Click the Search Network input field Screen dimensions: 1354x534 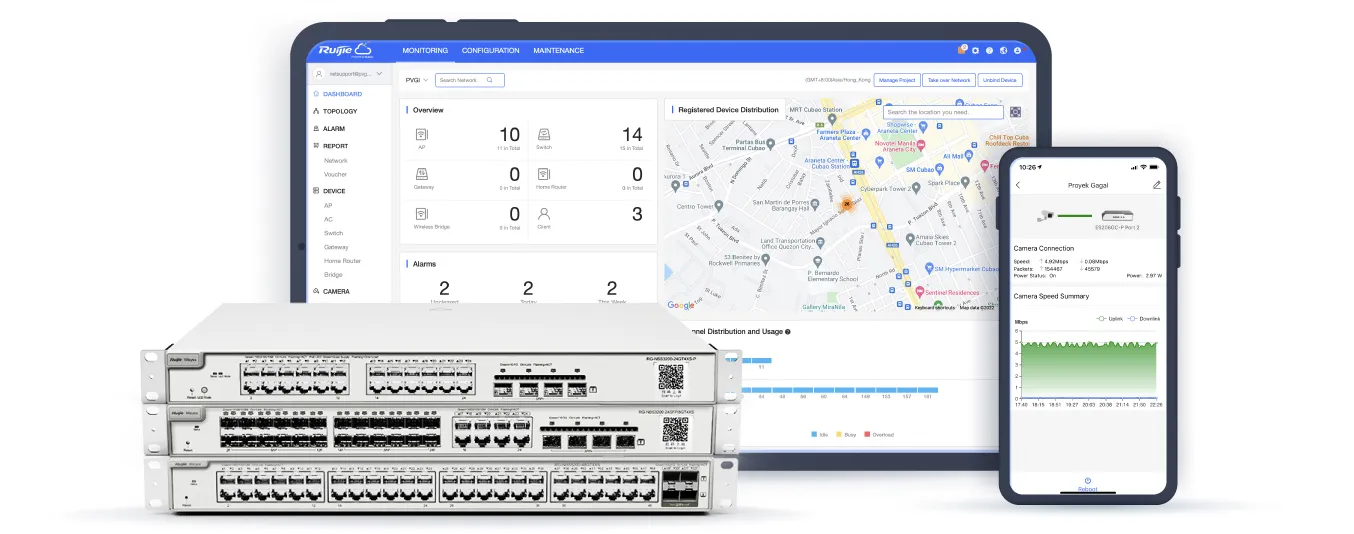(464, 80)
